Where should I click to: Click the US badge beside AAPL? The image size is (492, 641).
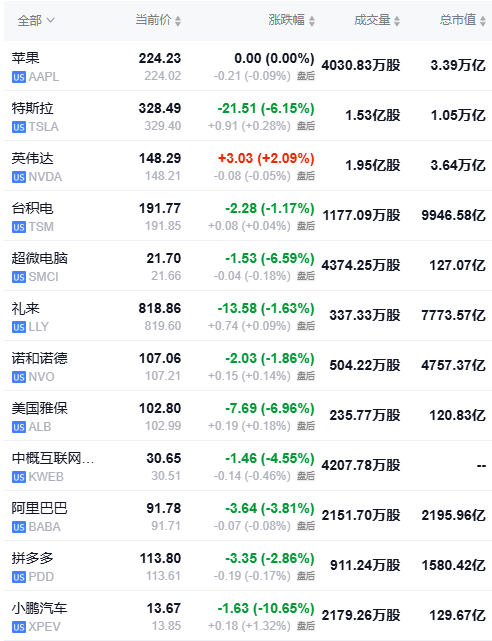pos(19,77)
